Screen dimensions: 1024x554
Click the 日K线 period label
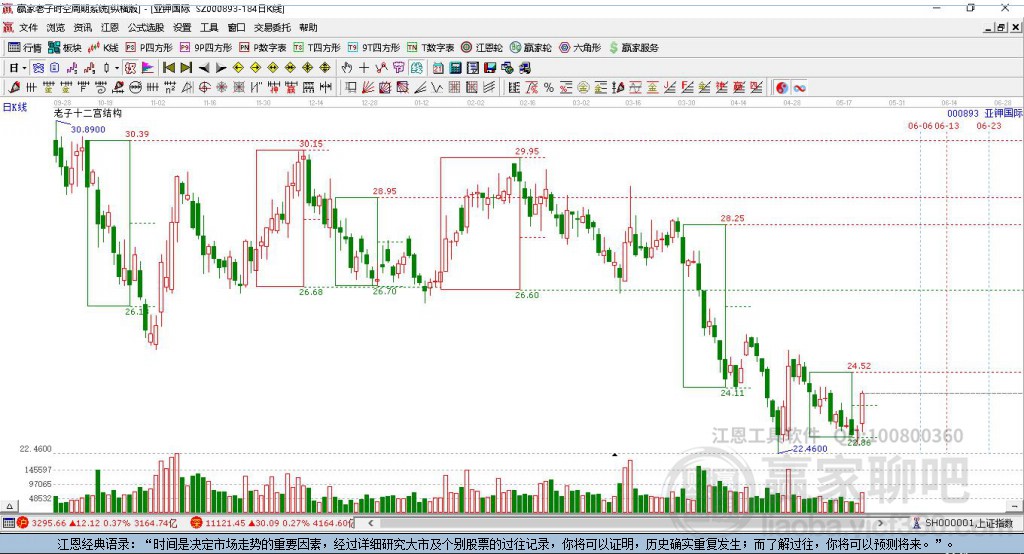click(x=15, y=107)
